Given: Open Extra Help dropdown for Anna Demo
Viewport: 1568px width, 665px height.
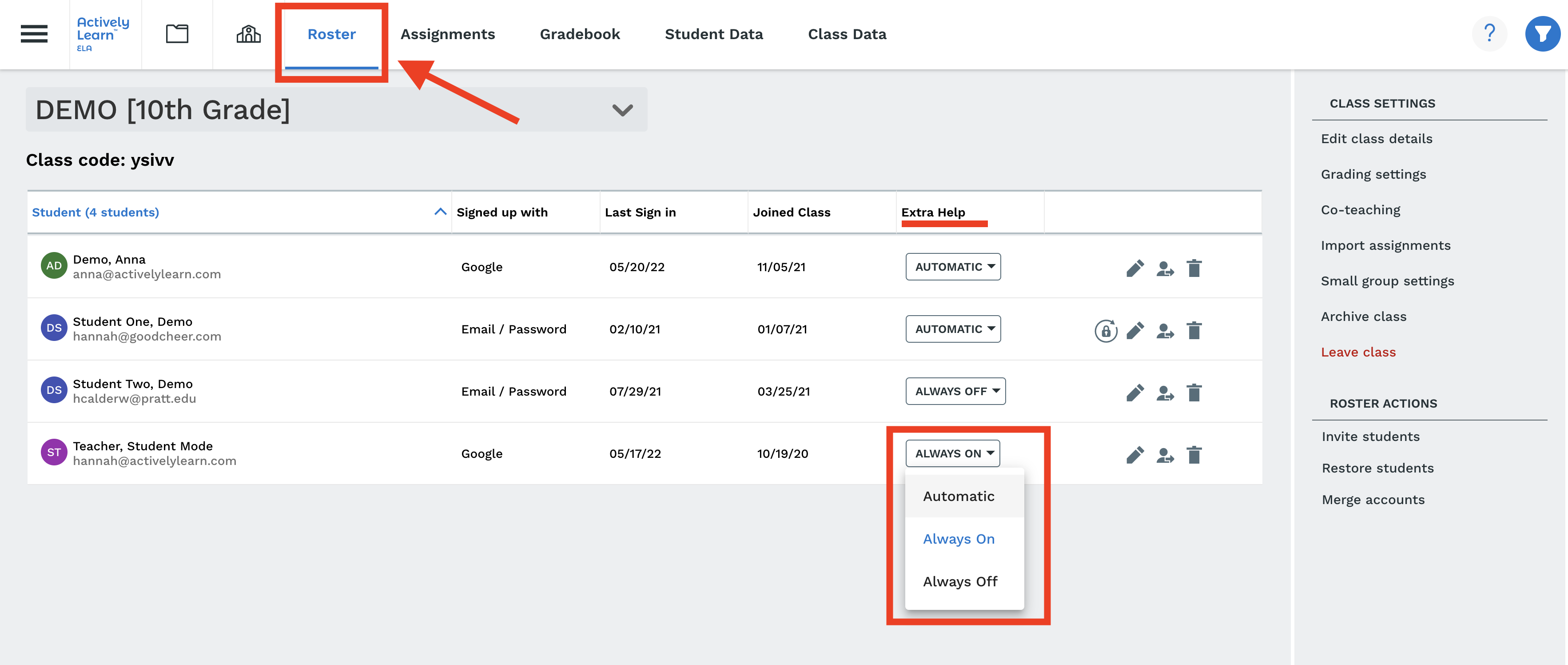Looking at the screenshot, I should click(x=953, y=267).
